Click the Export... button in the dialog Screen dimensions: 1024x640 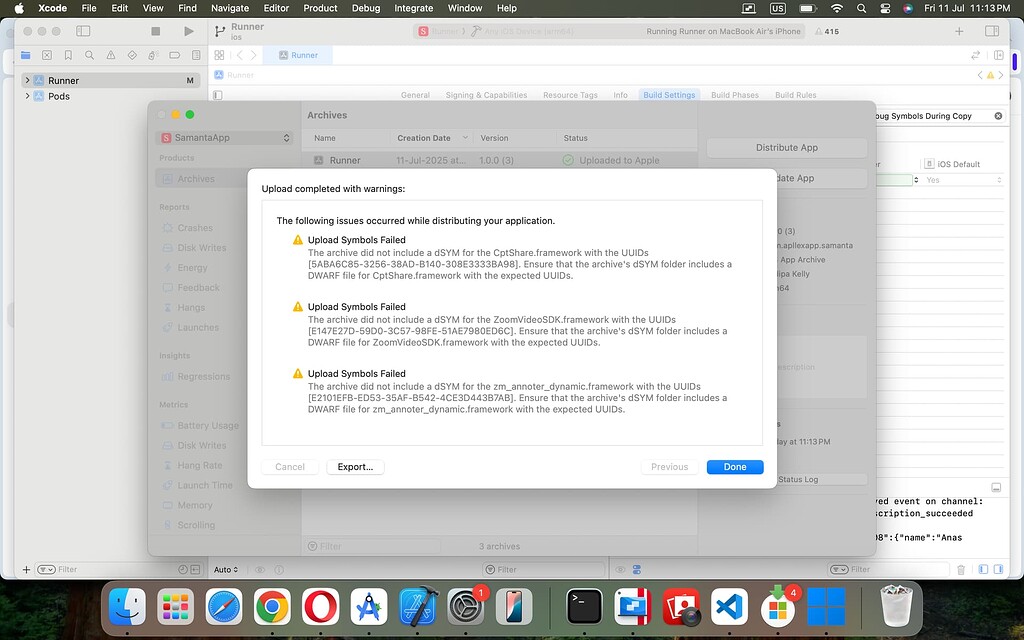(355, 467)
